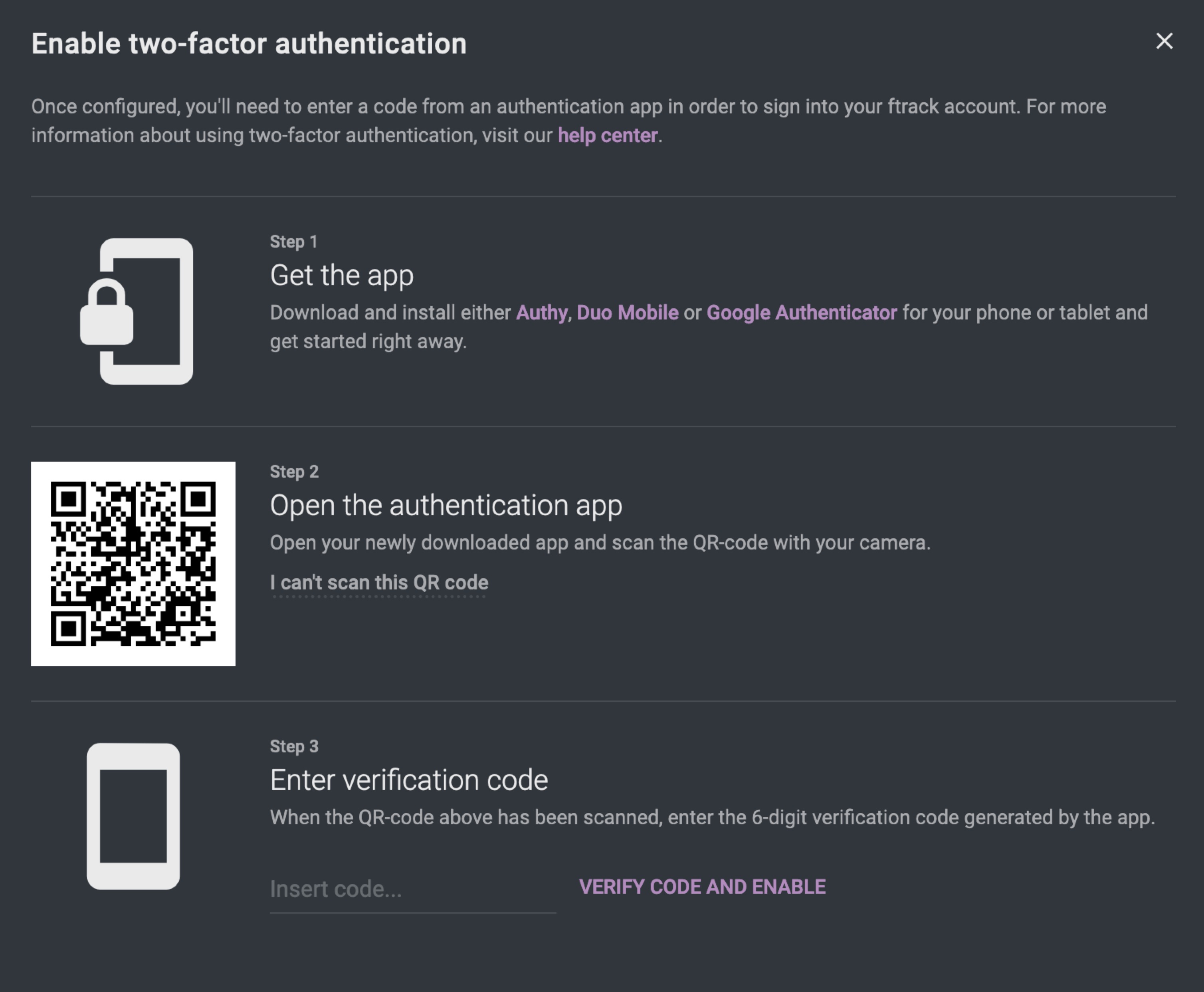Click the Step 2 scan instructions text
Image resolution: width=1204 pixels, height=992 pixels.
tap(600, 543)
